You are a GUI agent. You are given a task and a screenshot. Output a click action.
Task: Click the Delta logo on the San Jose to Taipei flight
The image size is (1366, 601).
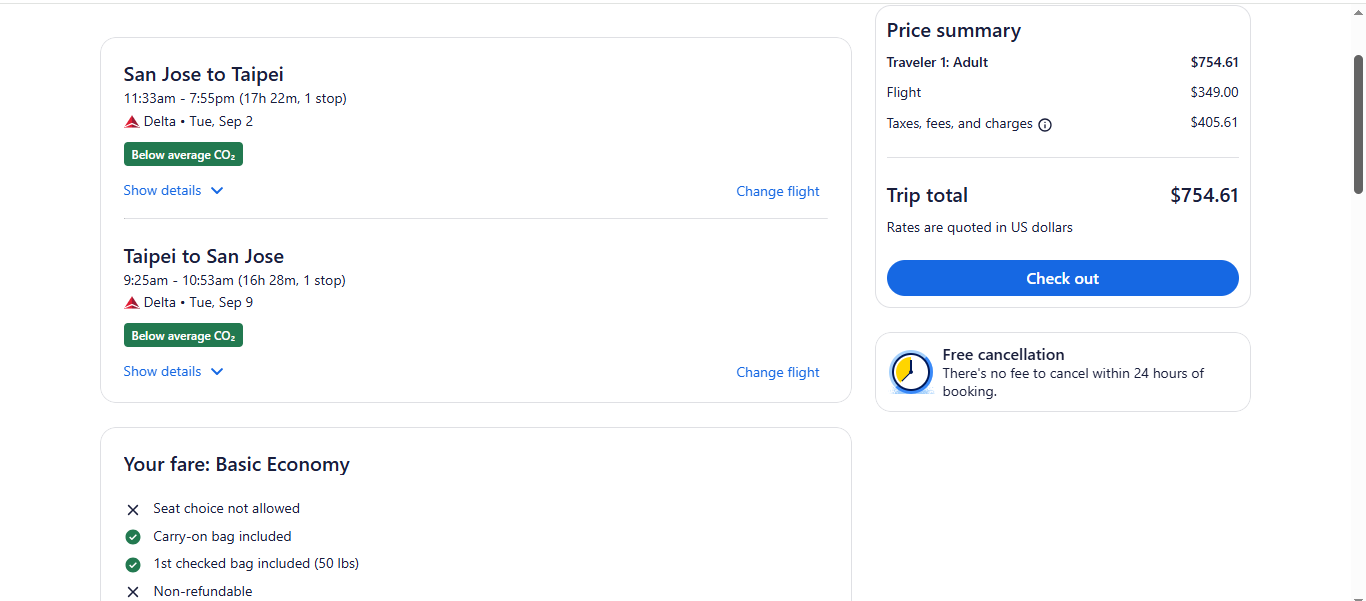pyautogui.click(x=132, y=122)
